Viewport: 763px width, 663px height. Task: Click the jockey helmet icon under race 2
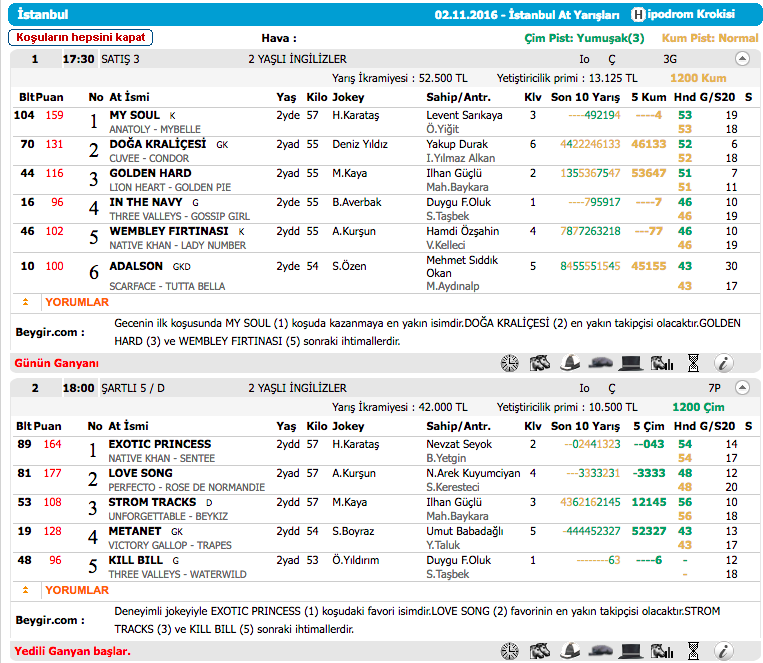570,651
